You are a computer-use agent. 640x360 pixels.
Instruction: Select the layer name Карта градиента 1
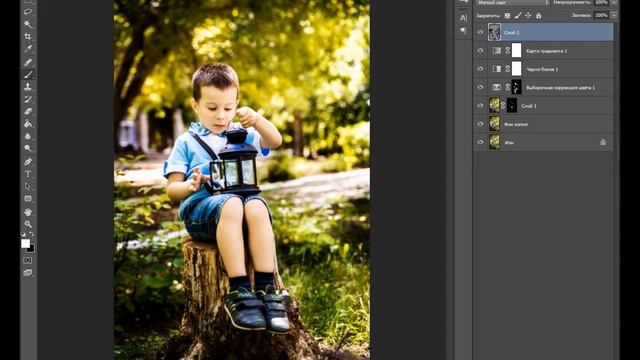point(546,51)
